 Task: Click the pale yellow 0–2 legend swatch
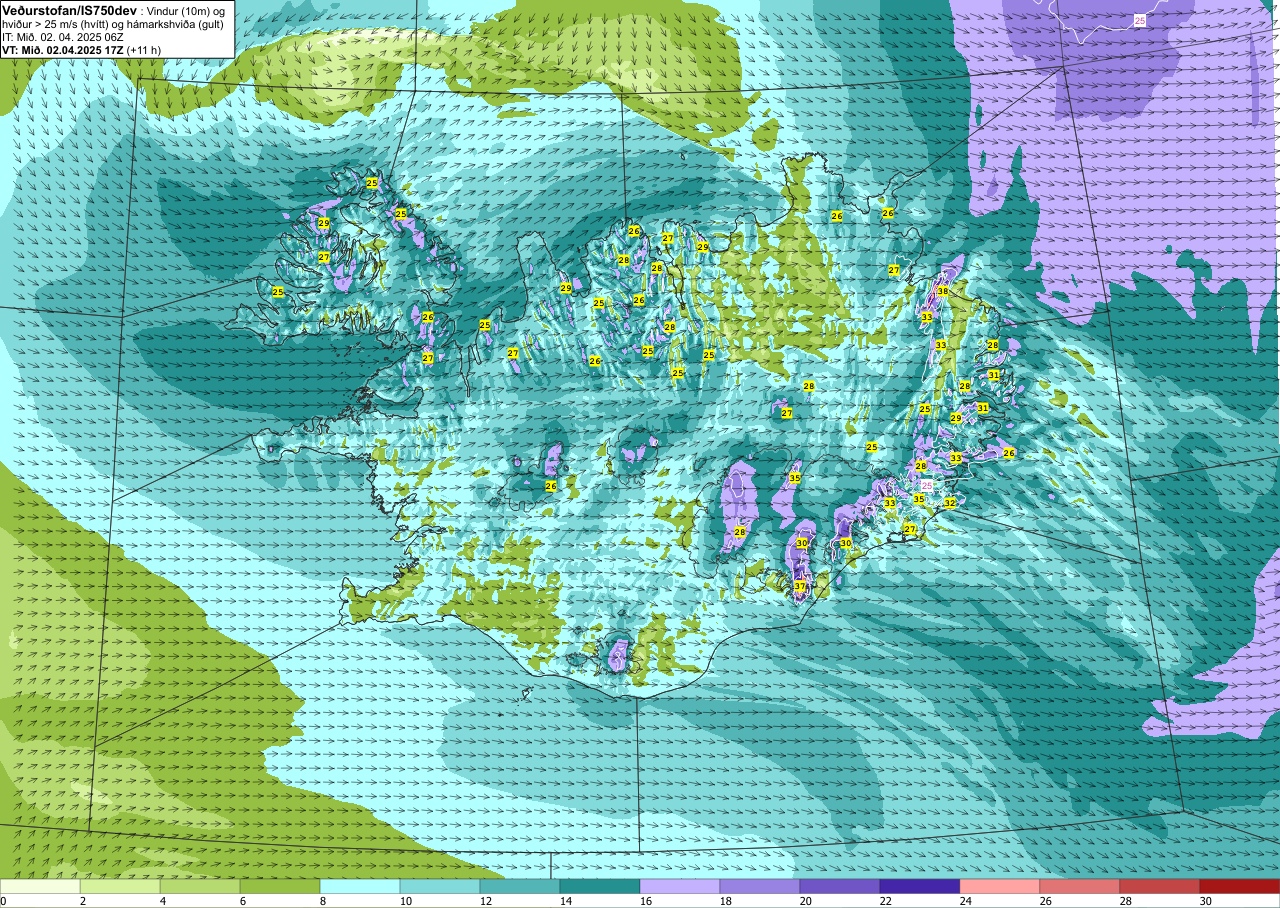40,886
